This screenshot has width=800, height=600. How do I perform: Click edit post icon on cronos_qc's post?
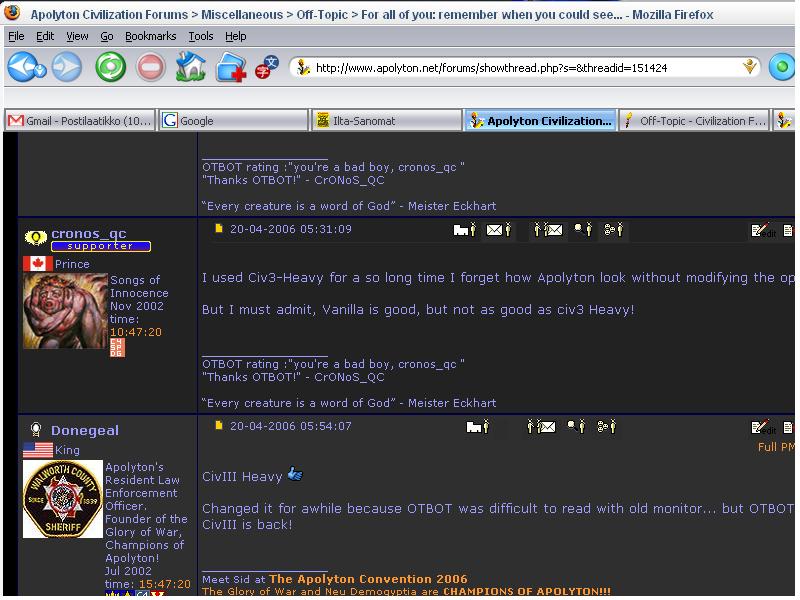tap(762, 230)
